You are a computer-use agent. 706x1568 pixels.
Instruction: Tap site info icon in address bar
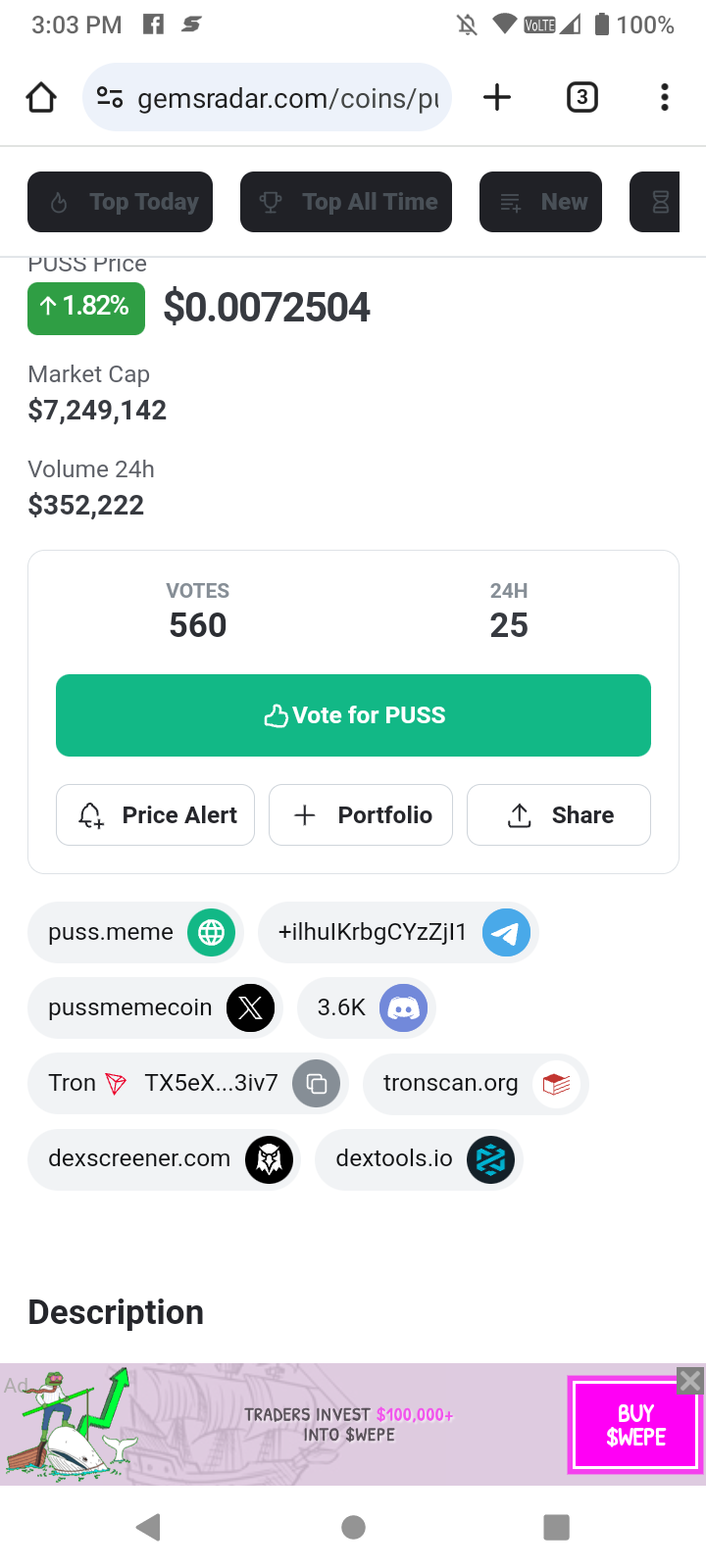pyautogui.click(x=110, y=97)
